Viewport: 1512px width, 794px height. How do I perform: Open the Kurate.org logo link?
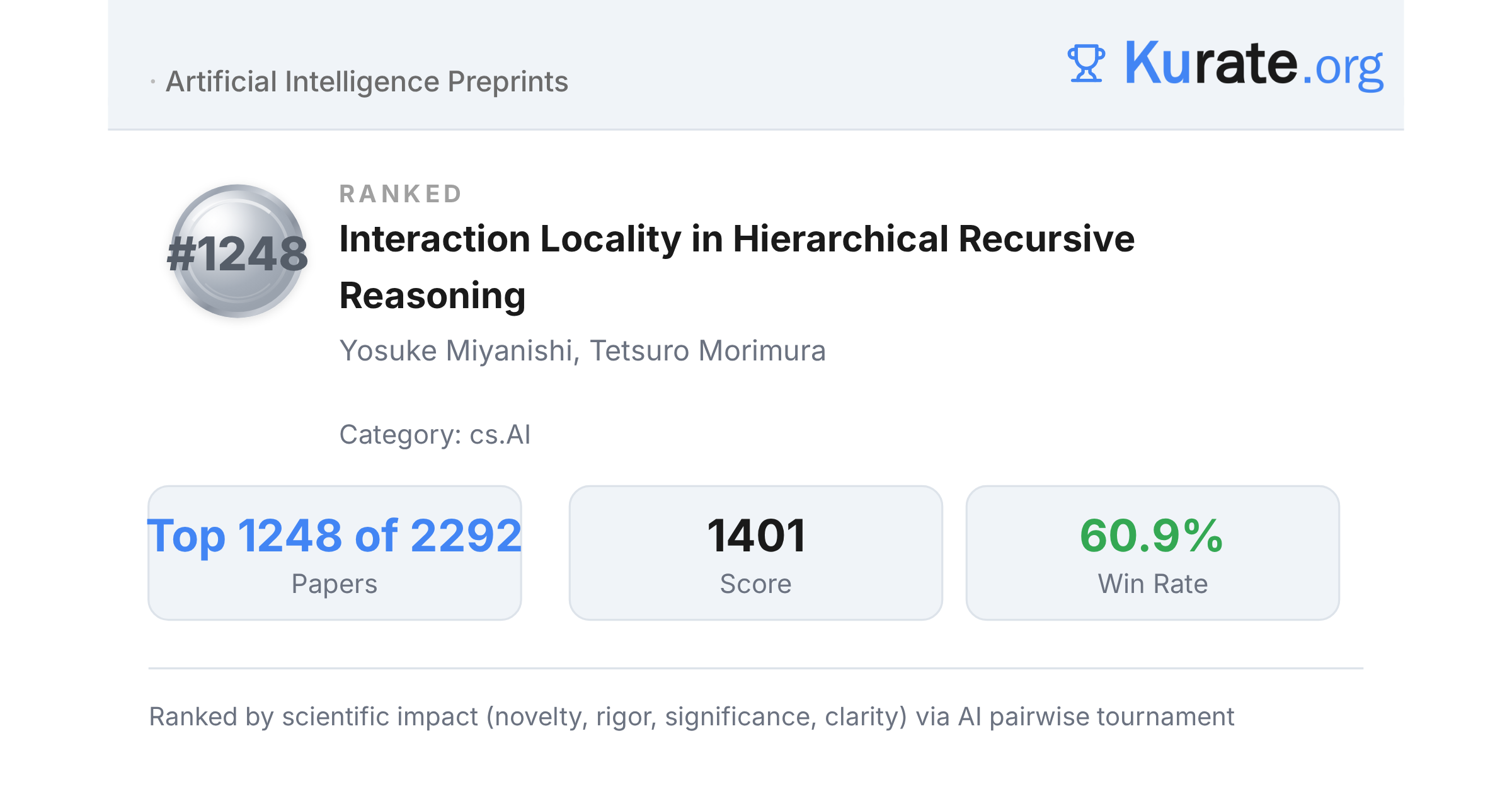1225,64
